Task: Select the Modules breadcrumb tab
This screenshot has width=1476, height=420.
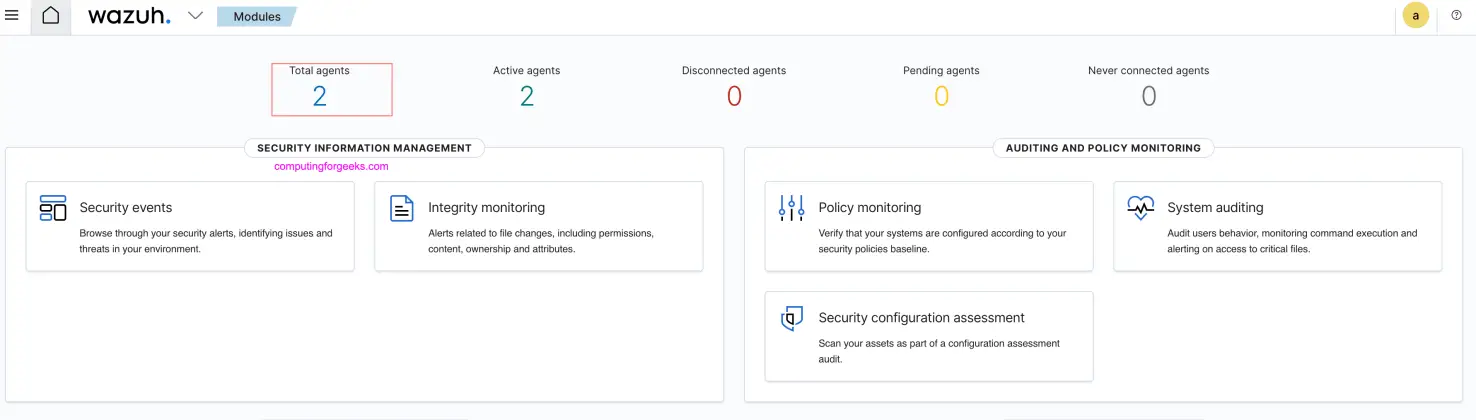Action: (257, 17)
